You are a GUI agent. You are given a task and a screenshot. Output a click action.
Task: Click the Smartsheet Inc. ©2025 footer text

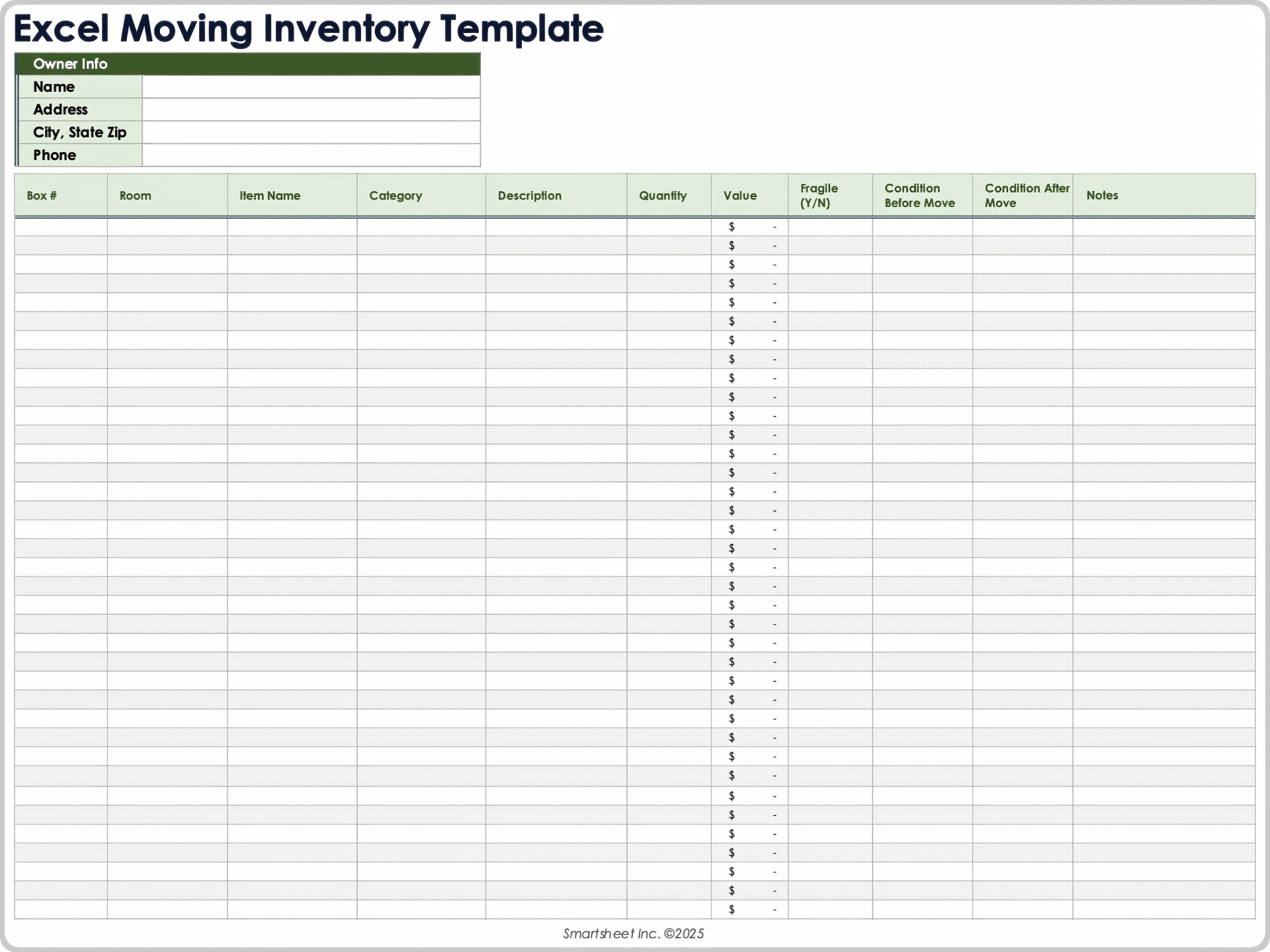click(633, 933)
